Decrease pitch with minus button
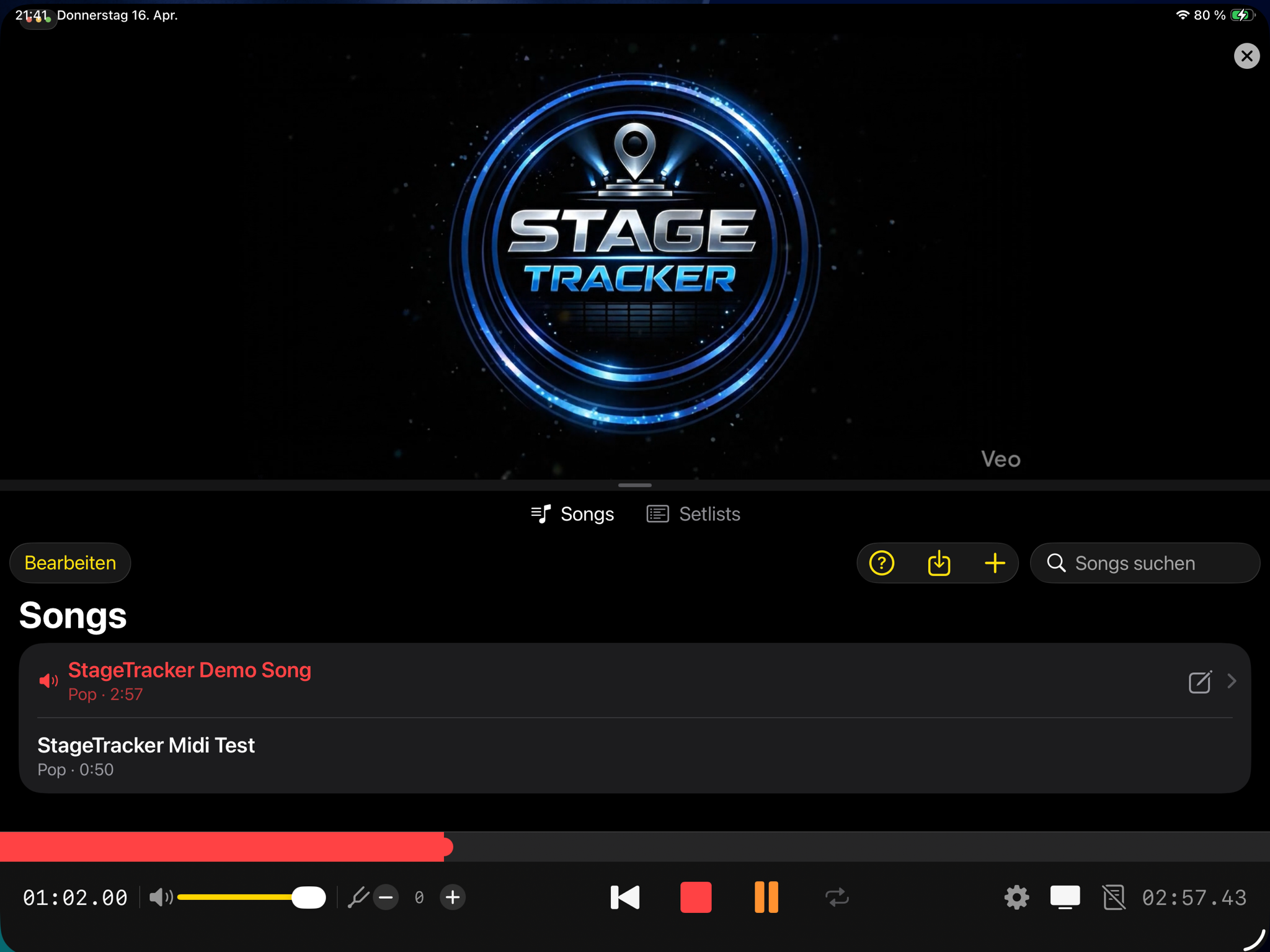The width and height of the screenshot is (1270, 952). [x=386, y=897]
